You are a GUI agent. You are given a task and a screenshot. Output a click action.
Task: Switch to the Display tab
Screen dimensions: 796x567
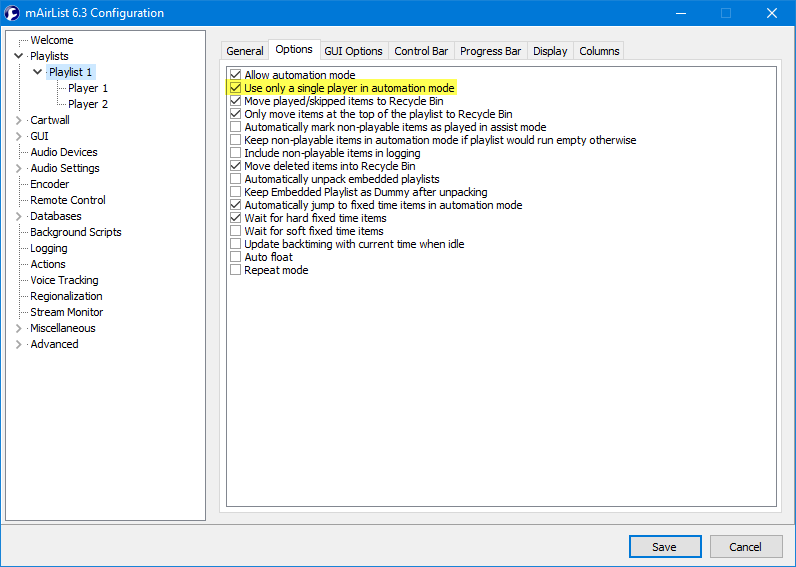point(550,51)
